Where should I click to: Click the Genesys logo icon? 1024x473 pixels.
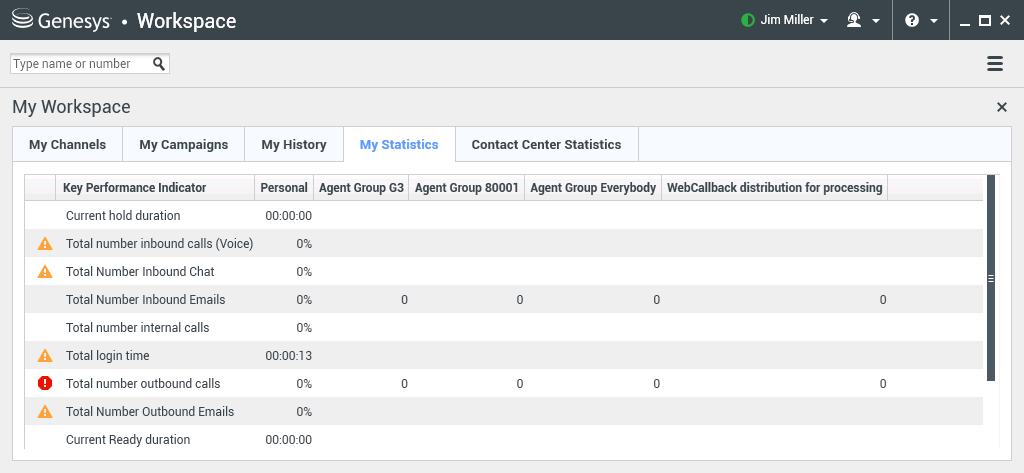[x=22, y=20]
